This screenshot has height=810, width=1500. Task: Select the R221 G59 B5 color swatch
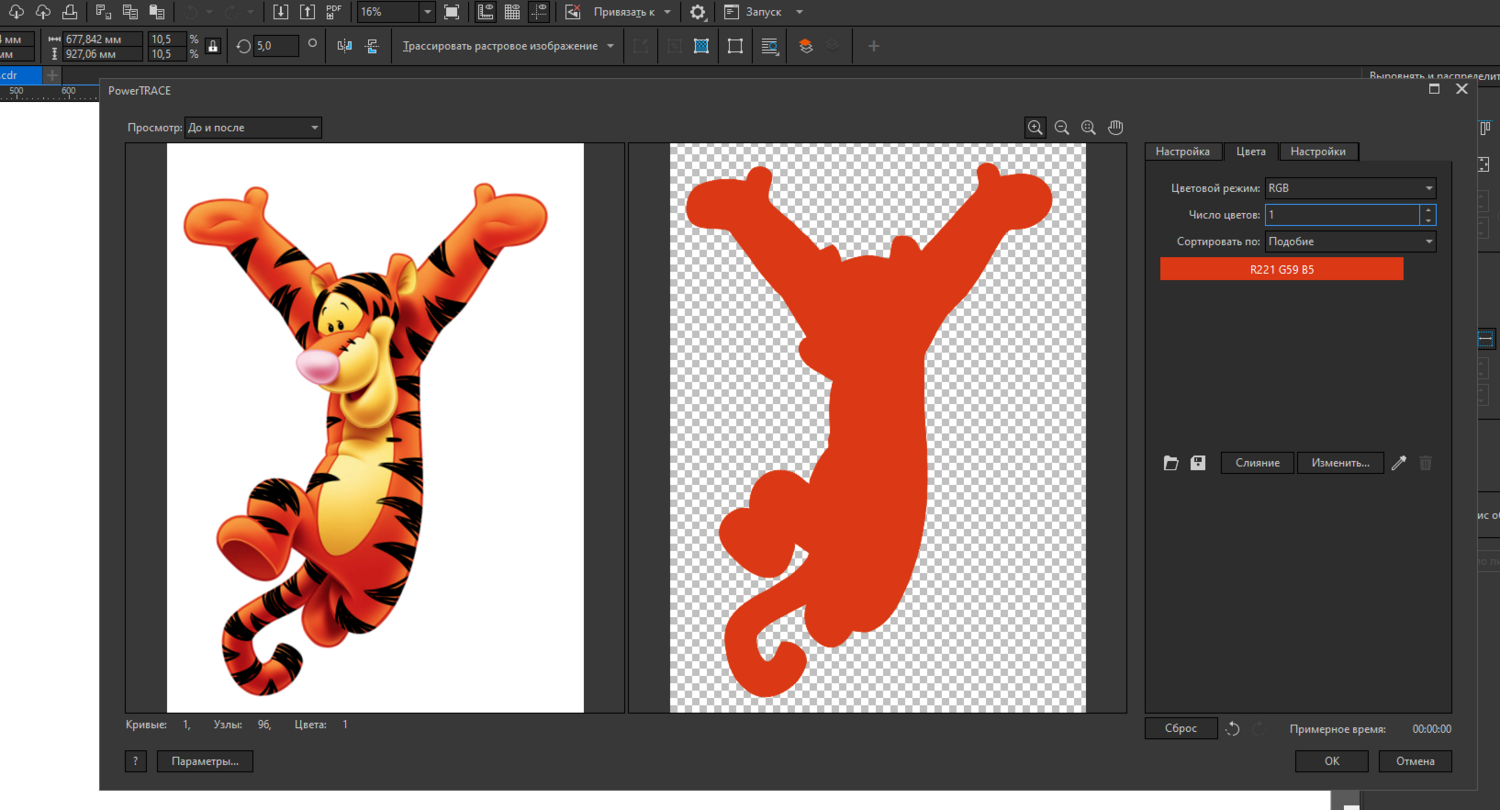(x=1281, y=269)
